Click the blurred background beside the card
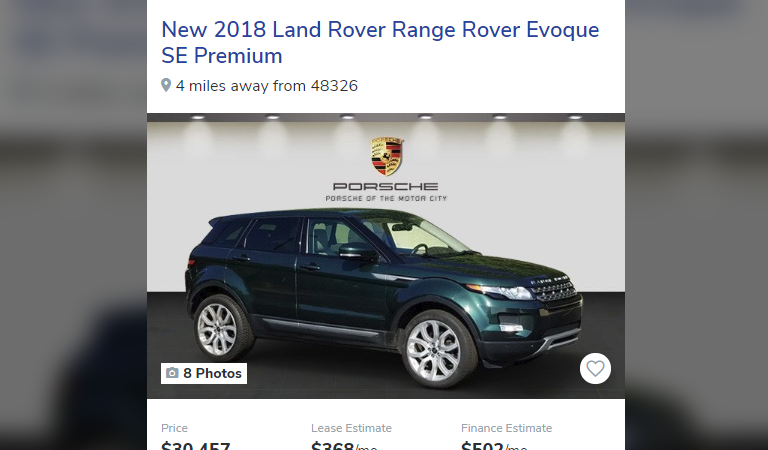 (x=73, y=225)
